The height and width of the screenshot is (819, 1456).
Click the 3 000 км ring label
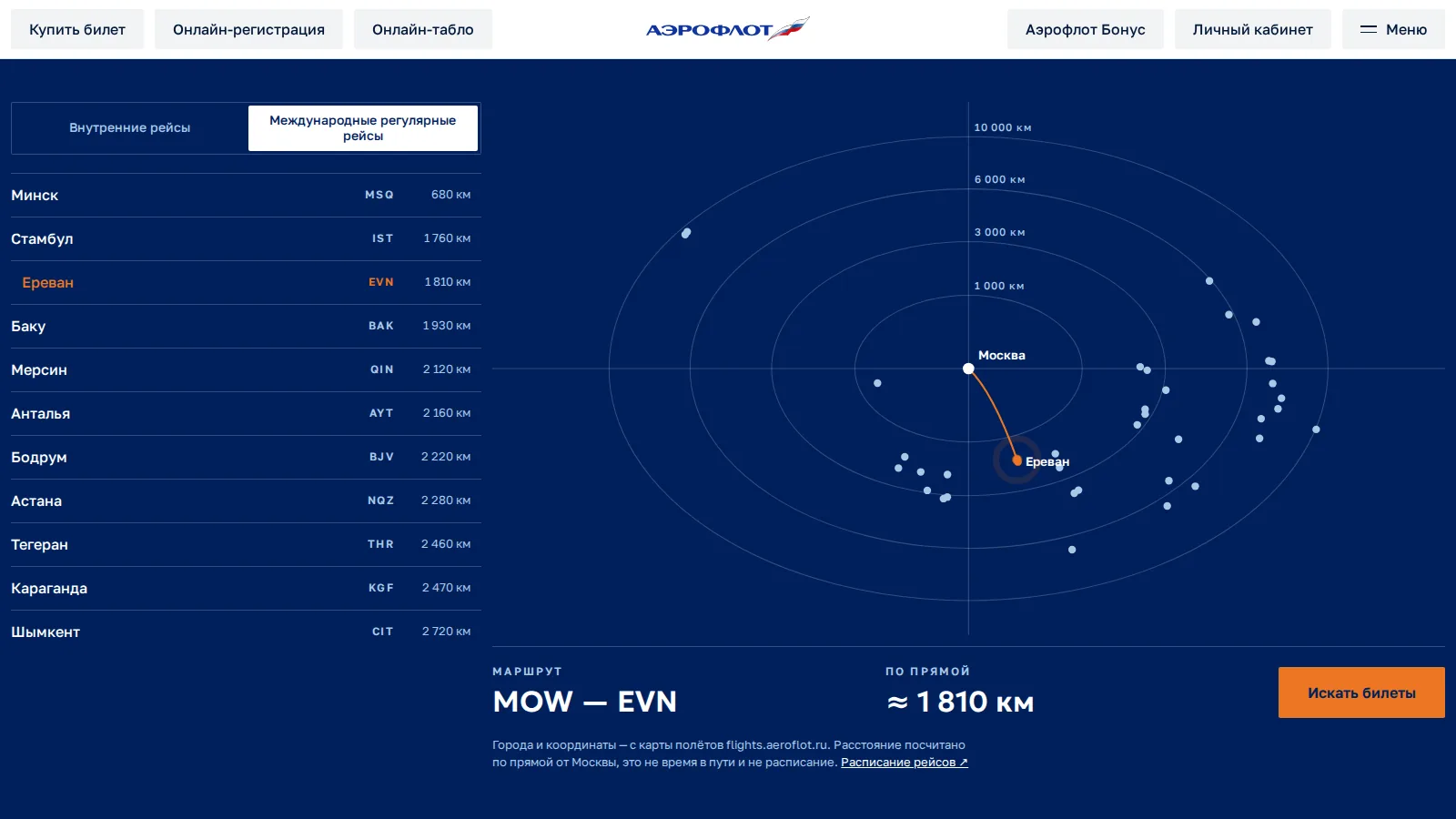click(1000, 232)
